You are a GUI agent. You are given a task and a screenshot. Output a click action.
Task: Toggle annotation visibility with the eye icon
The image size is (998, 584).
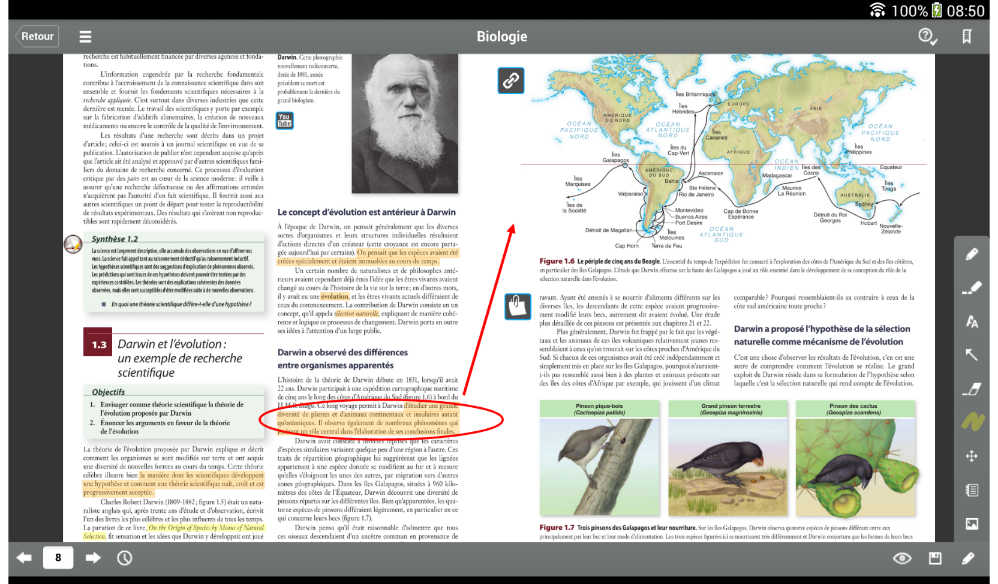tap(902, 559)
